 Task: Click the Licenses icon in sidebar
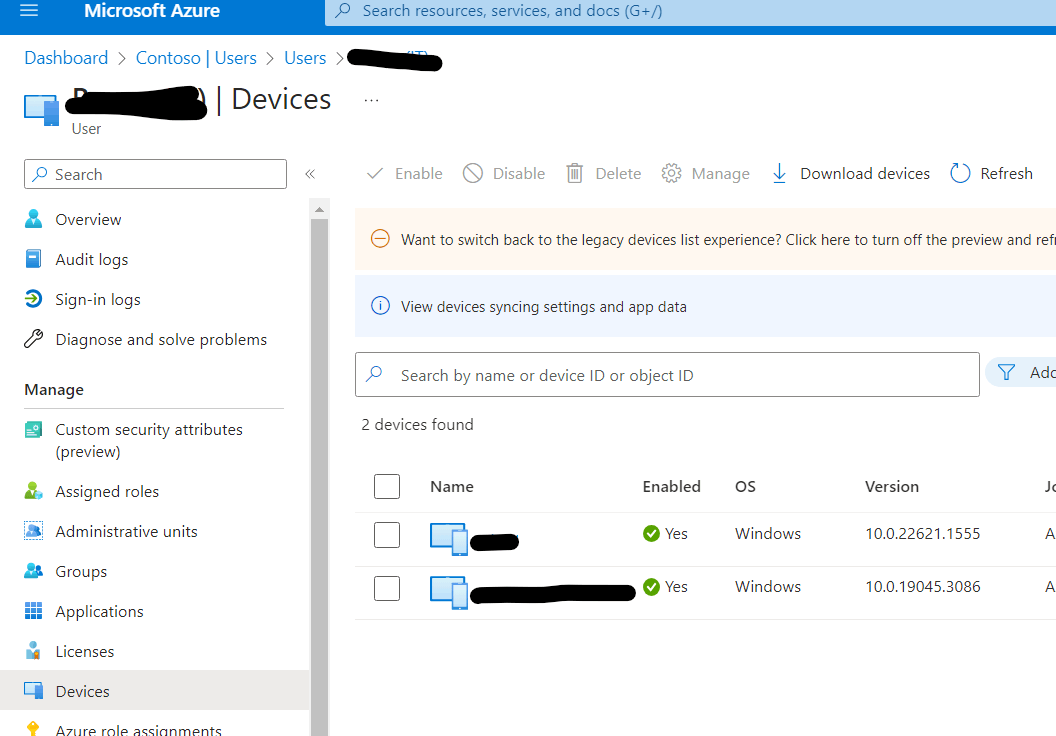[x=33, y=650]
